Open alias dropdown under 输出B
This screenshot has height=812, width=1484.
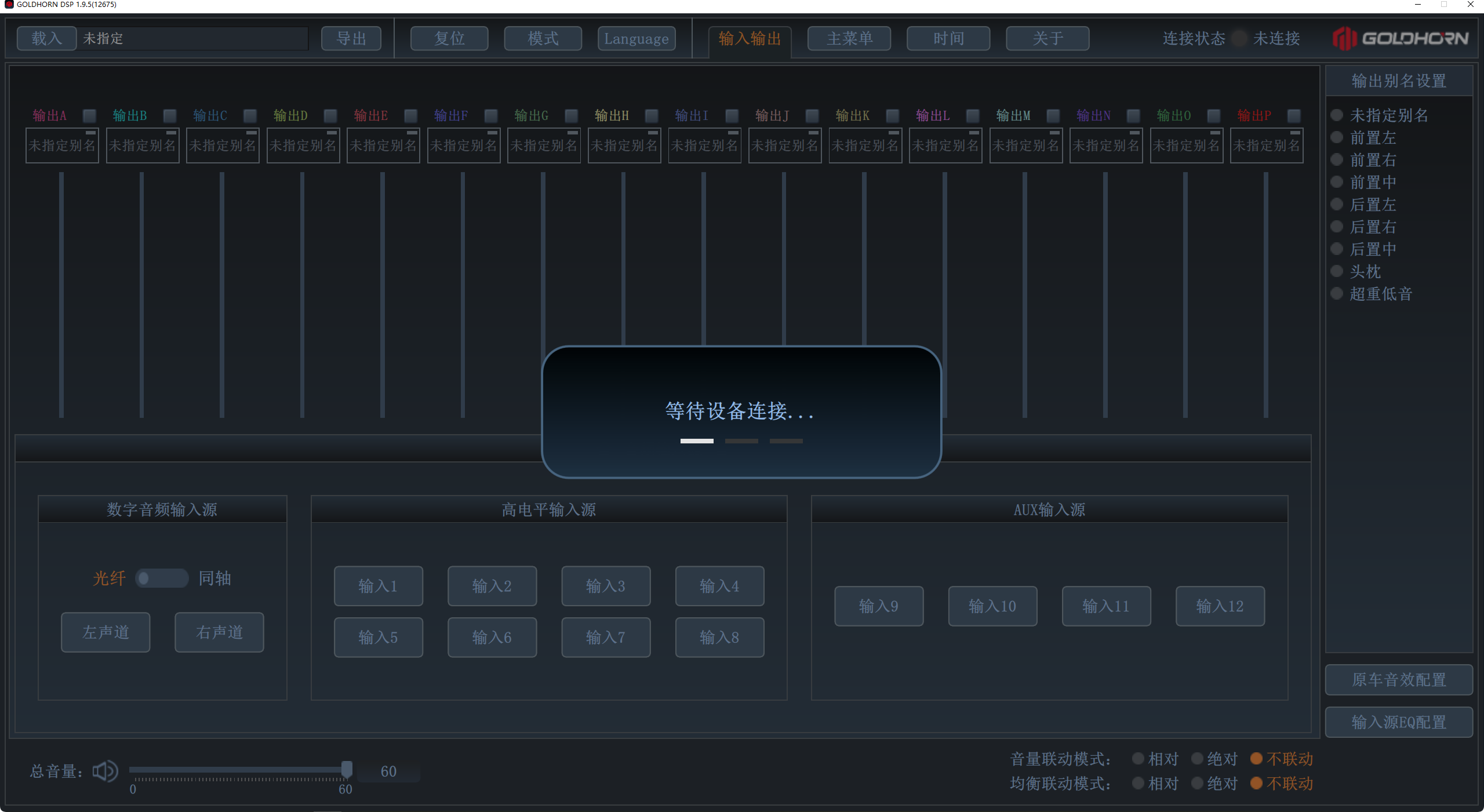pyautogui.click(x=143, y=145)
